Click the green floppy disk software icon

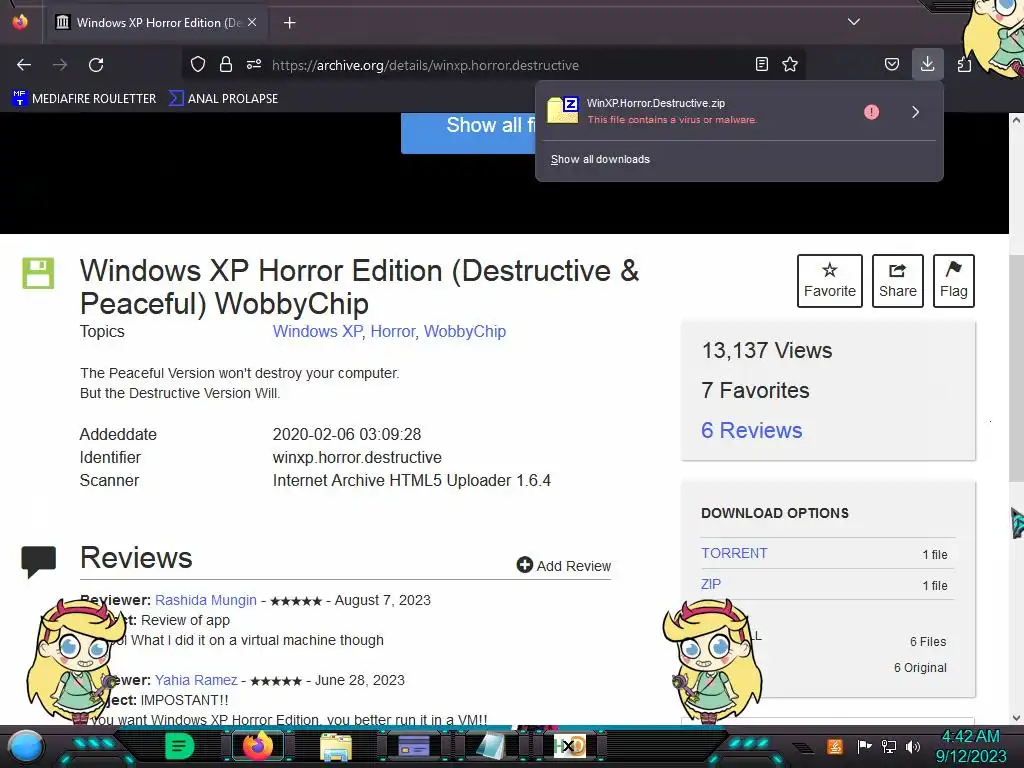tap(38, 273)
